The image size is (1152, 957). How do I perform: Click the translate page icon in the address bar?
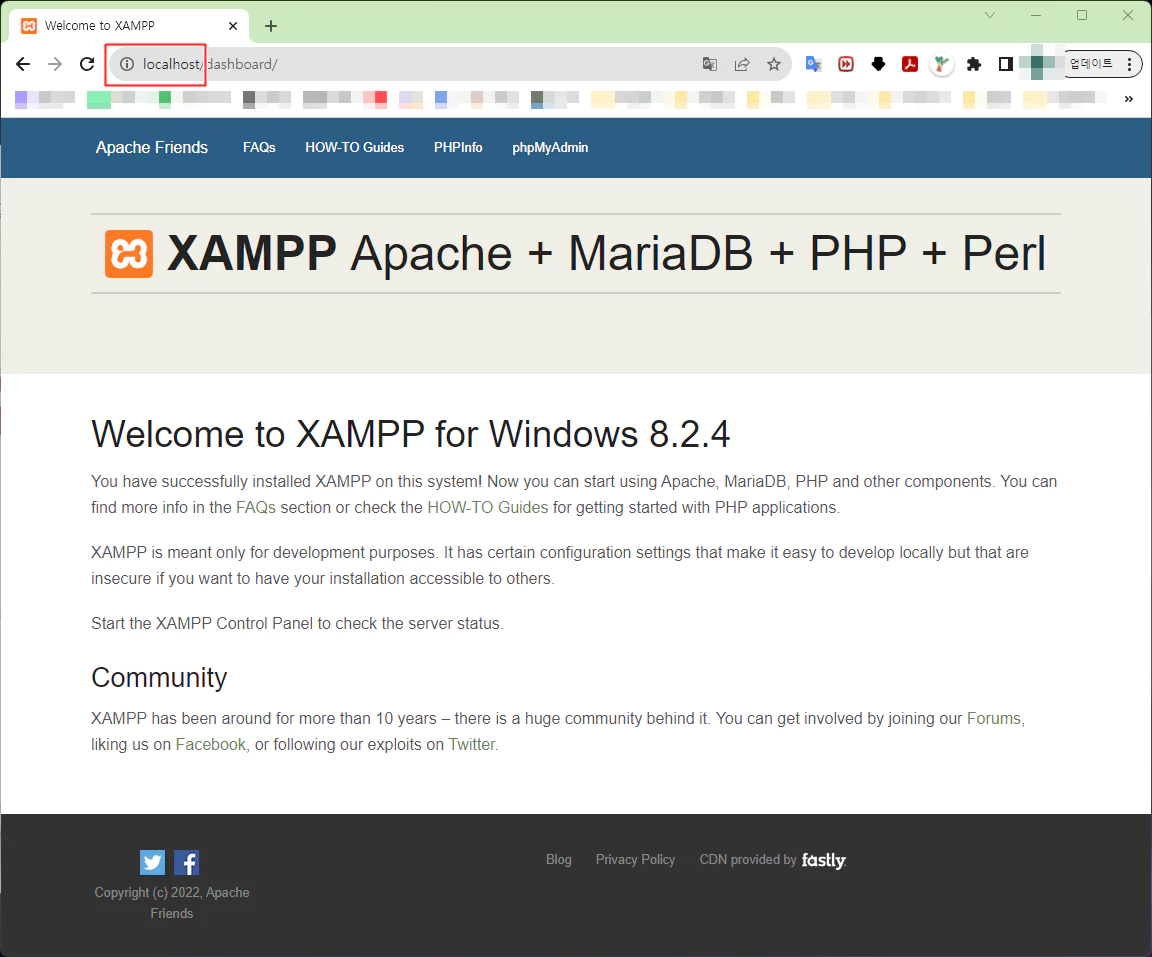(x=710, y=64)
